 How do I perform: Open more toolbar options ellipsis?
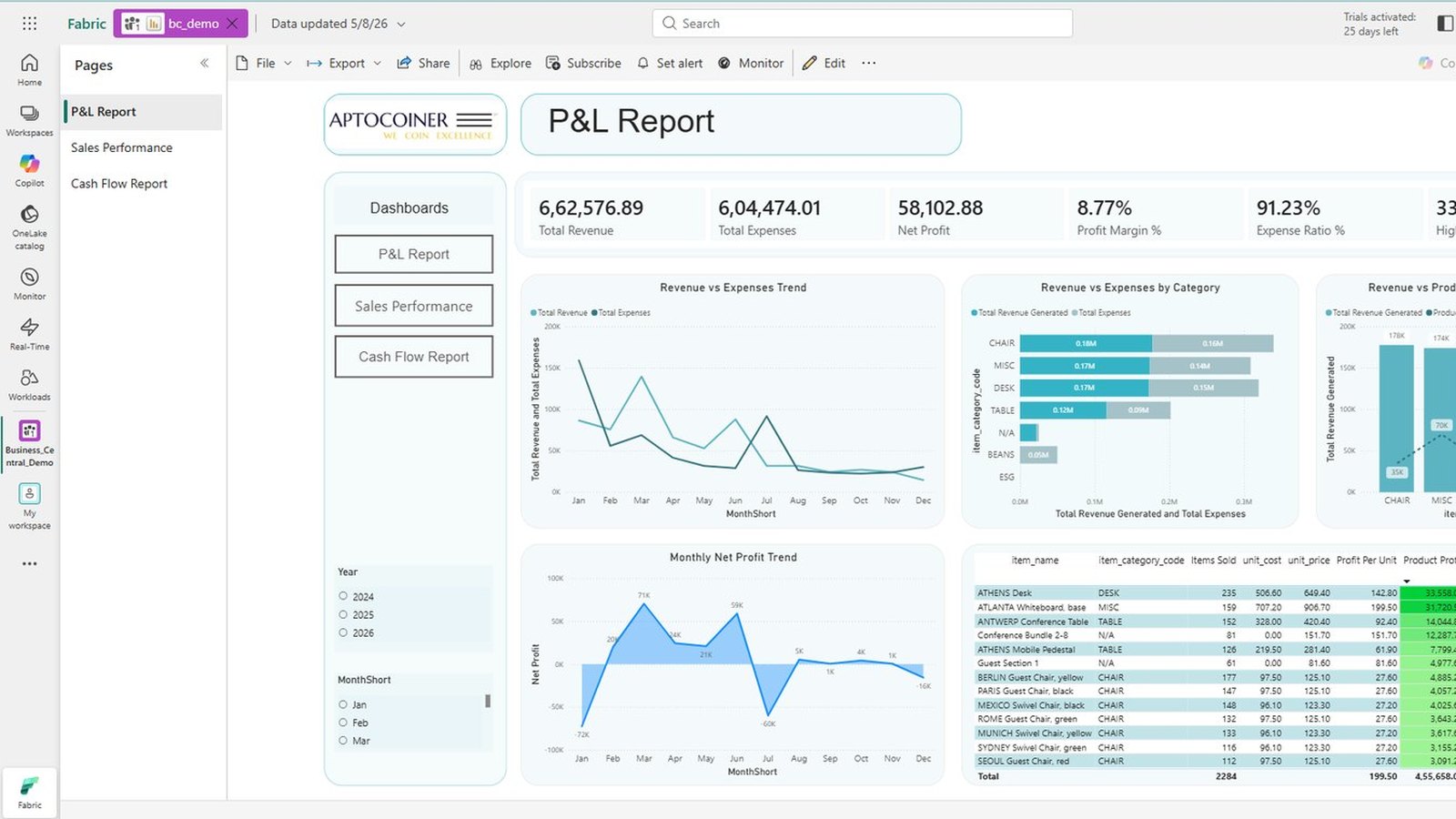pyautogui.click(x=869, y=63)
